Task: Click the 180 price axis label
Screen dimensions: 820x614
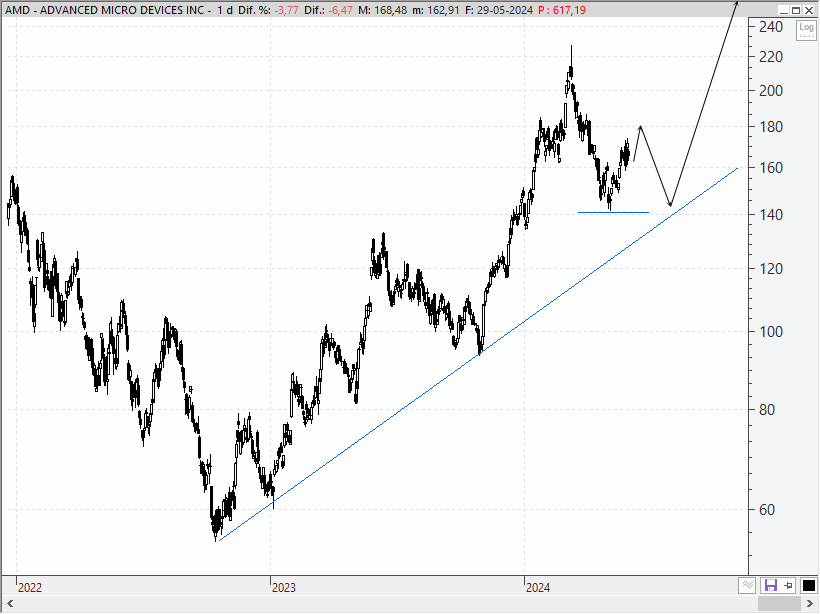Action: pyautogui.click(x=771, y=127)
